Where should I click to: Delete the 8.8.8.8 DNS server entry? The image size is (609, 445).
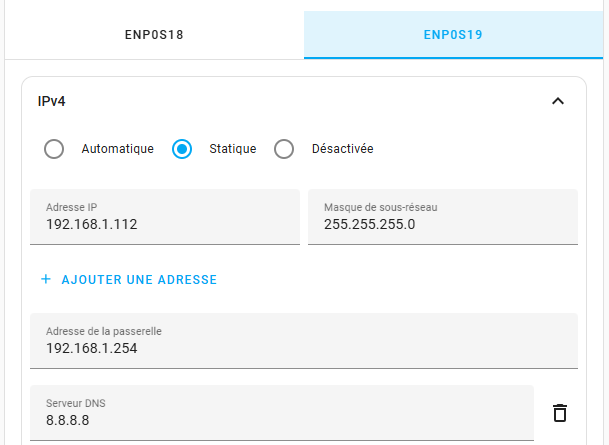[560, 413]
